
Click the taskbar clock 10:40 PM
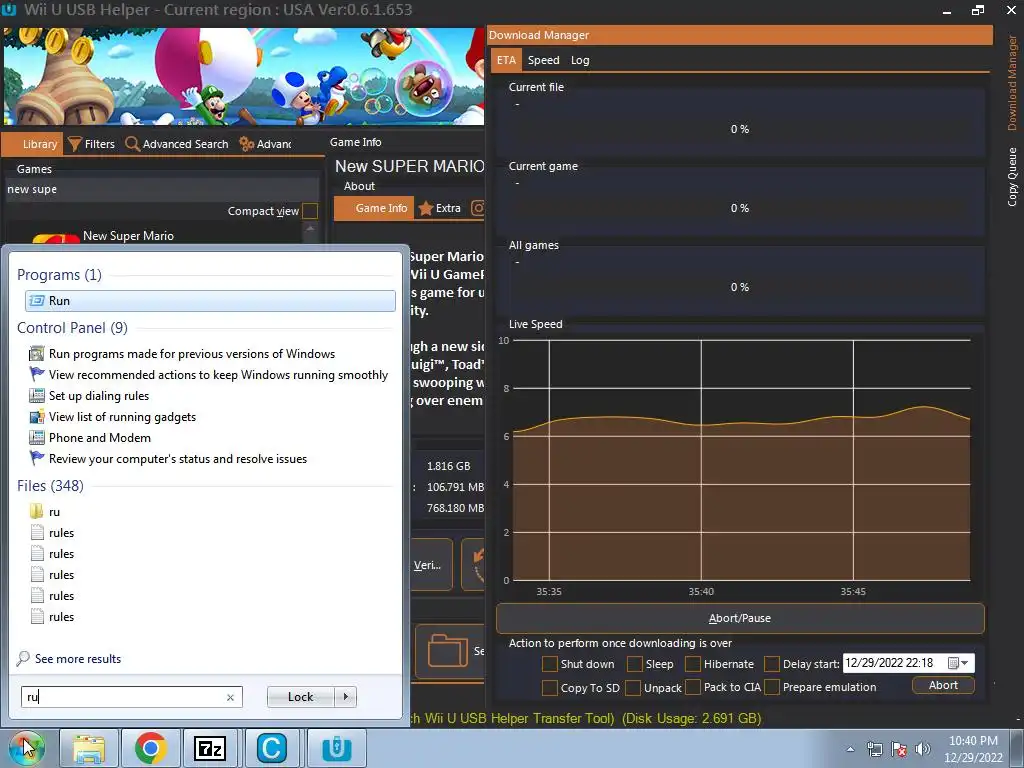coord(973,741)
